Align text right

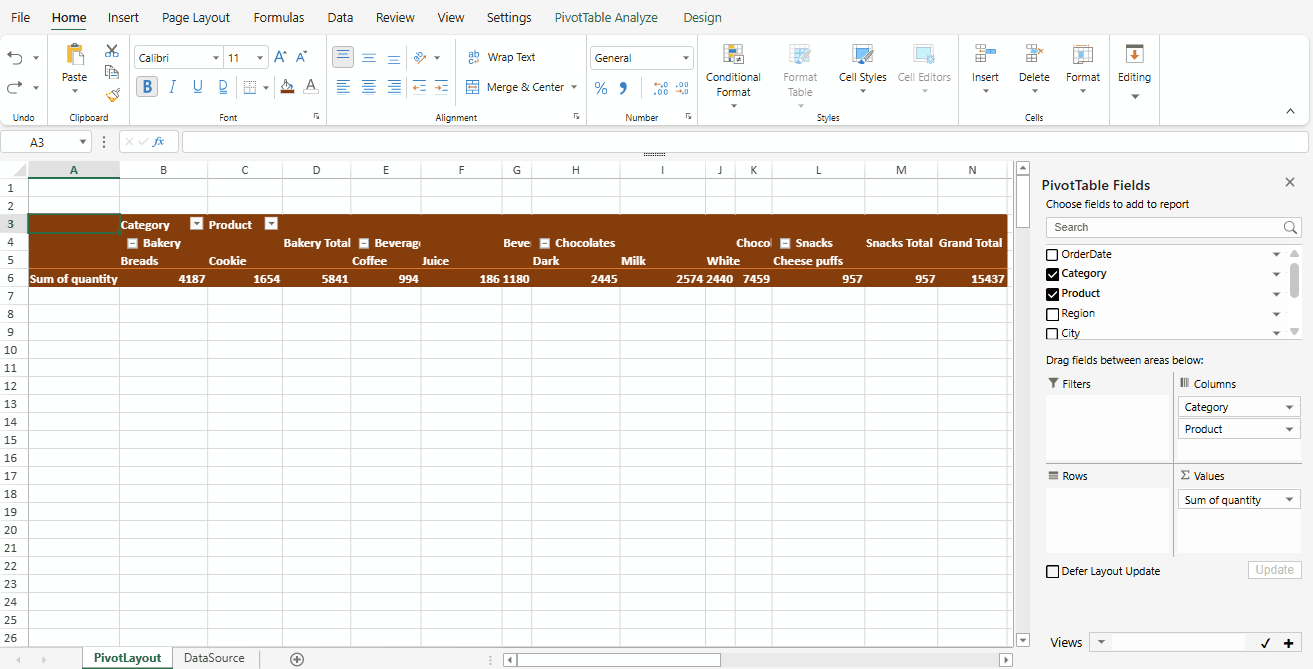point(394,87)
